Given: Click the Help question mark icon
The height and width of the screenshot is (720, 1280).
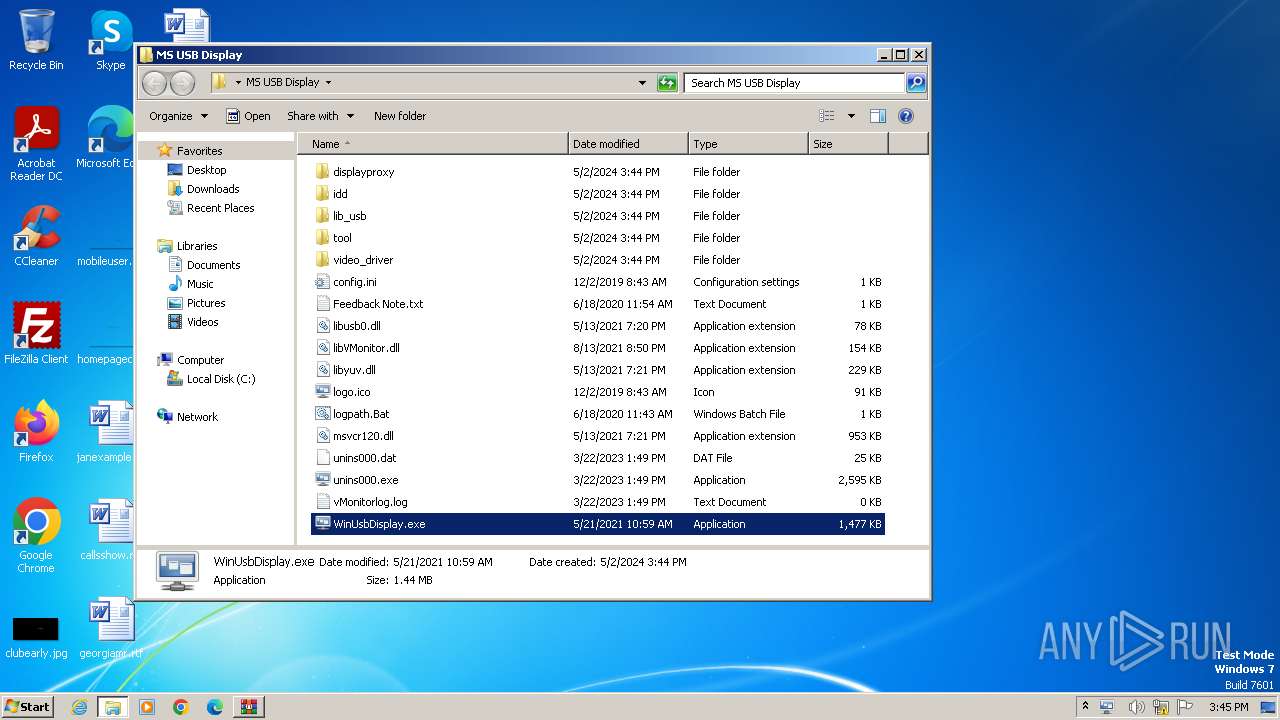Looking at the screenshot, I should [x=906, y=116].
